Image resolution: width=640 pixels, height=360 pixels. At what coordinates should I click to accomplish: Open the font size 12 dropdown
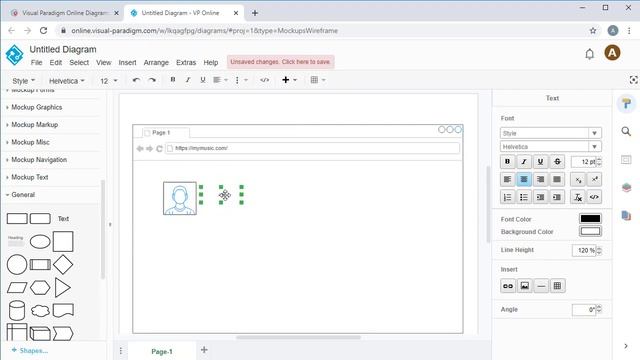pos(109,81)
